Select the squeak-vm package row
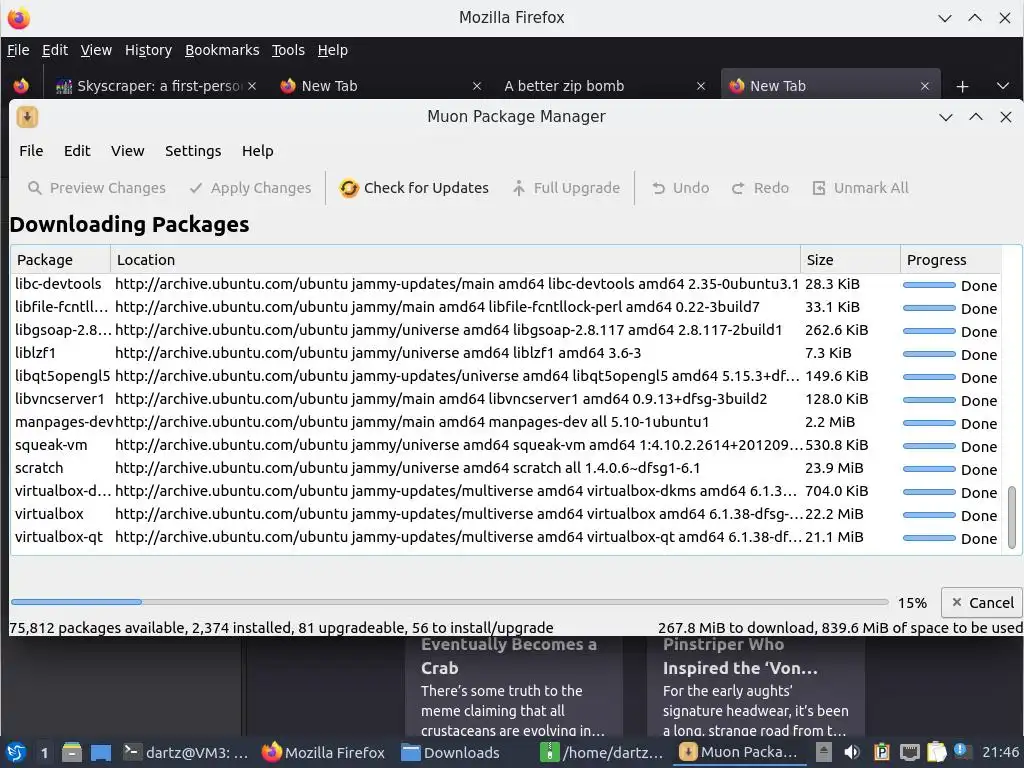The image size is (1024, 768). 506,445
